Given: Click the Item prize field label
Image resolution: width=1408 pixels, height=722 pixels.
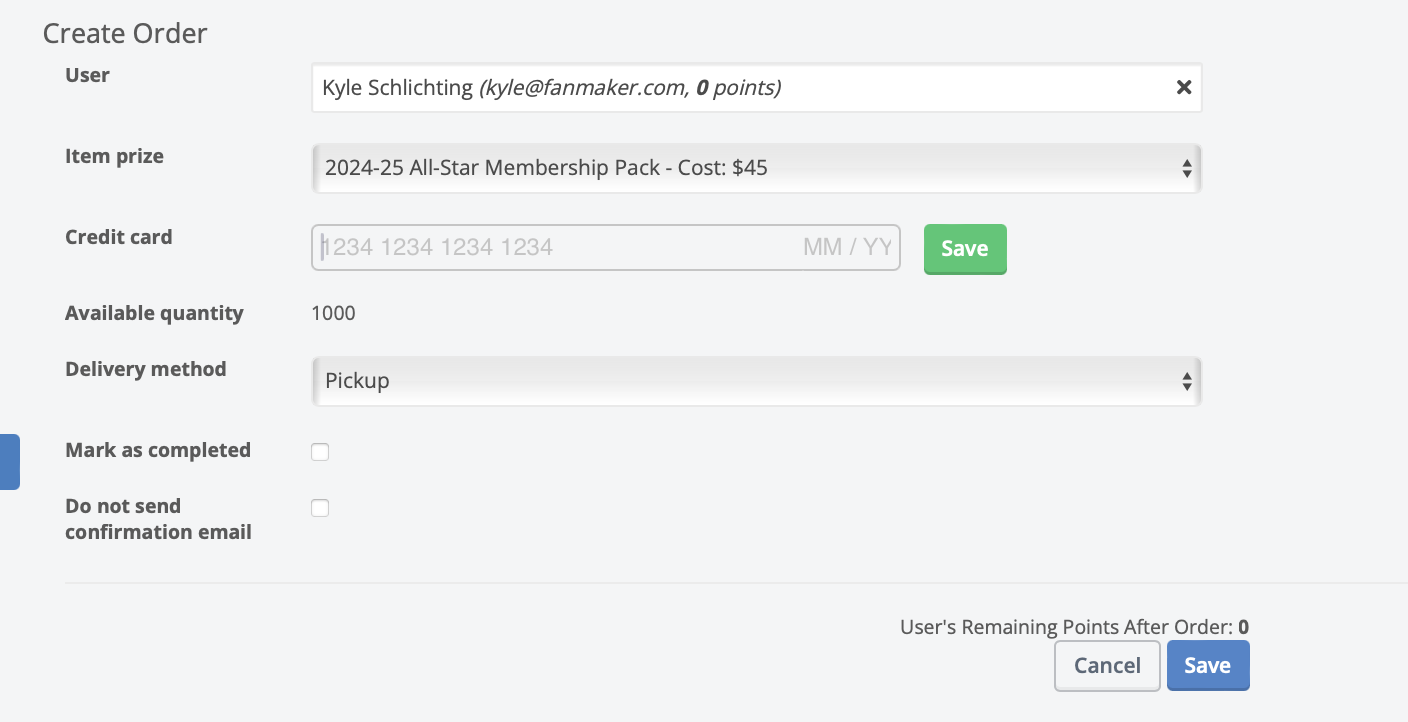Looking at the screenshot, I should point(114,156).
